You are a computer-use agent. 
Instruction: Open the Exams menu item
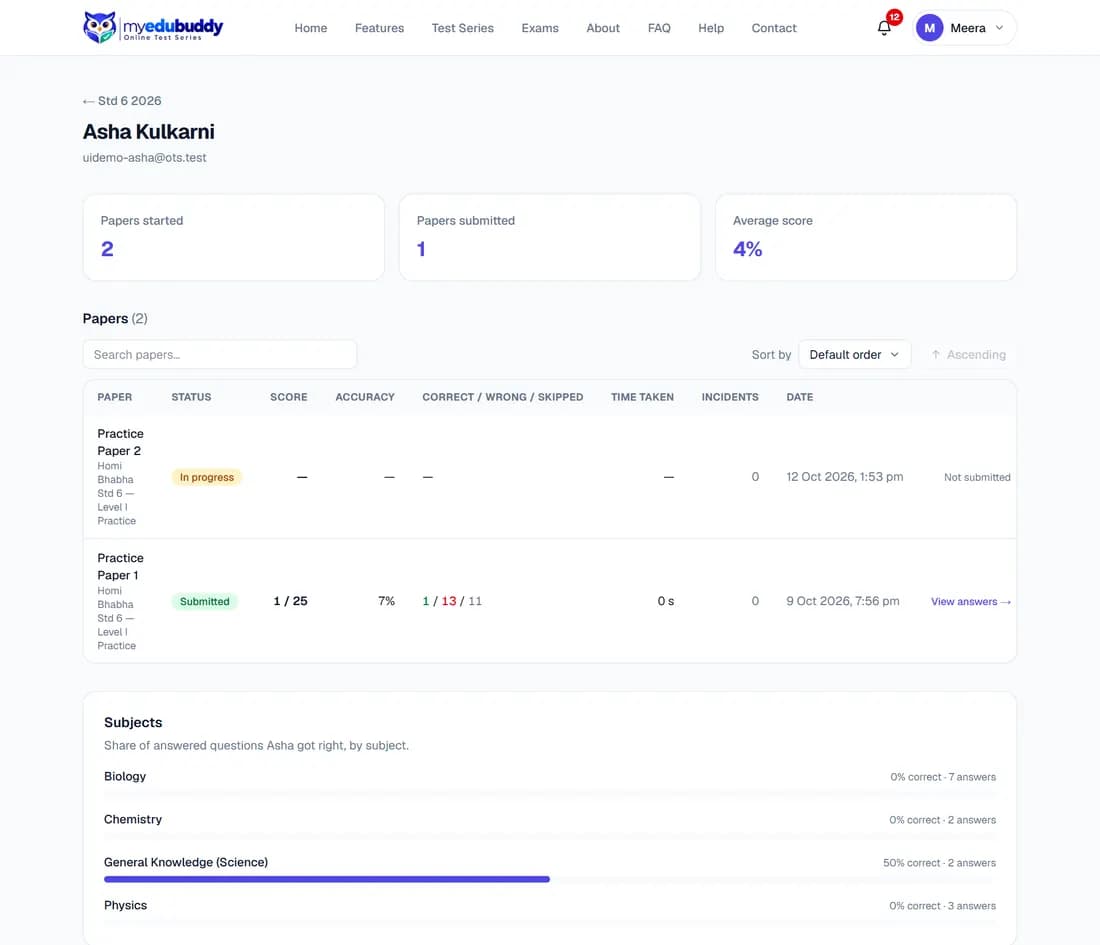[x=540, y=28]
